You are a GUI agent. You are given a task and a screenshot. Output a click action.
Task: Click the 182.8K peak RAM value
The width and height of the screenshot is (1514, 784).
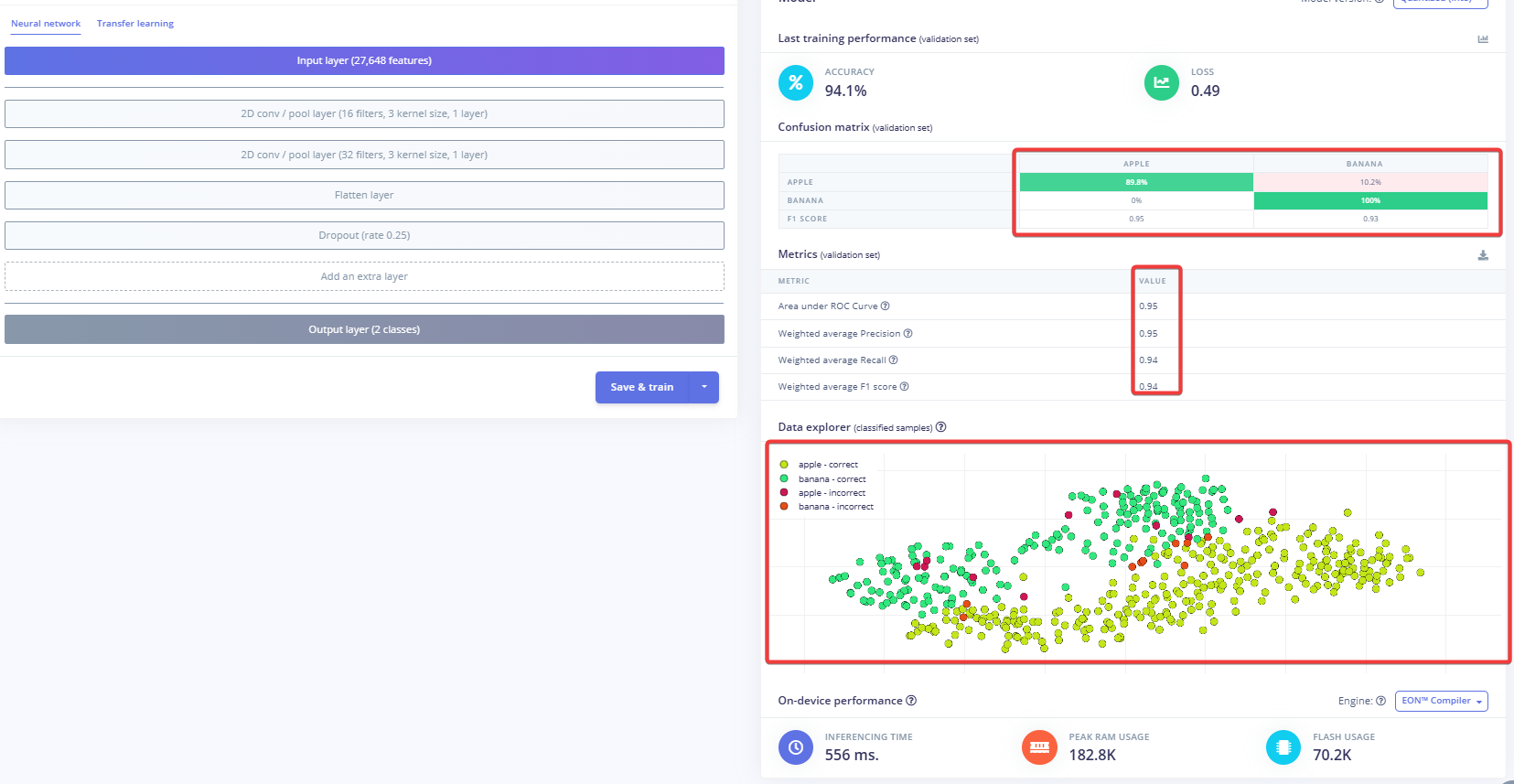pyautogui.click(x=1092, y=756)
